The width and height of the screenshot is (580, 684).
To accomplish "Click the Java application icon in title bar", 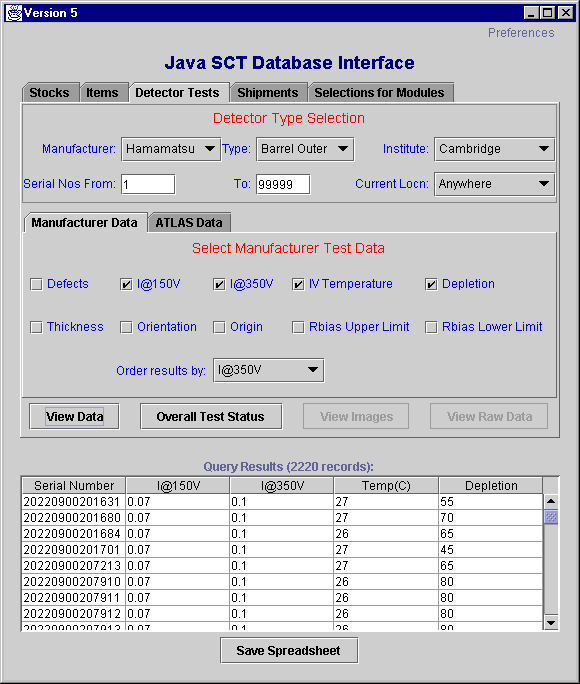I will point(13,13).
